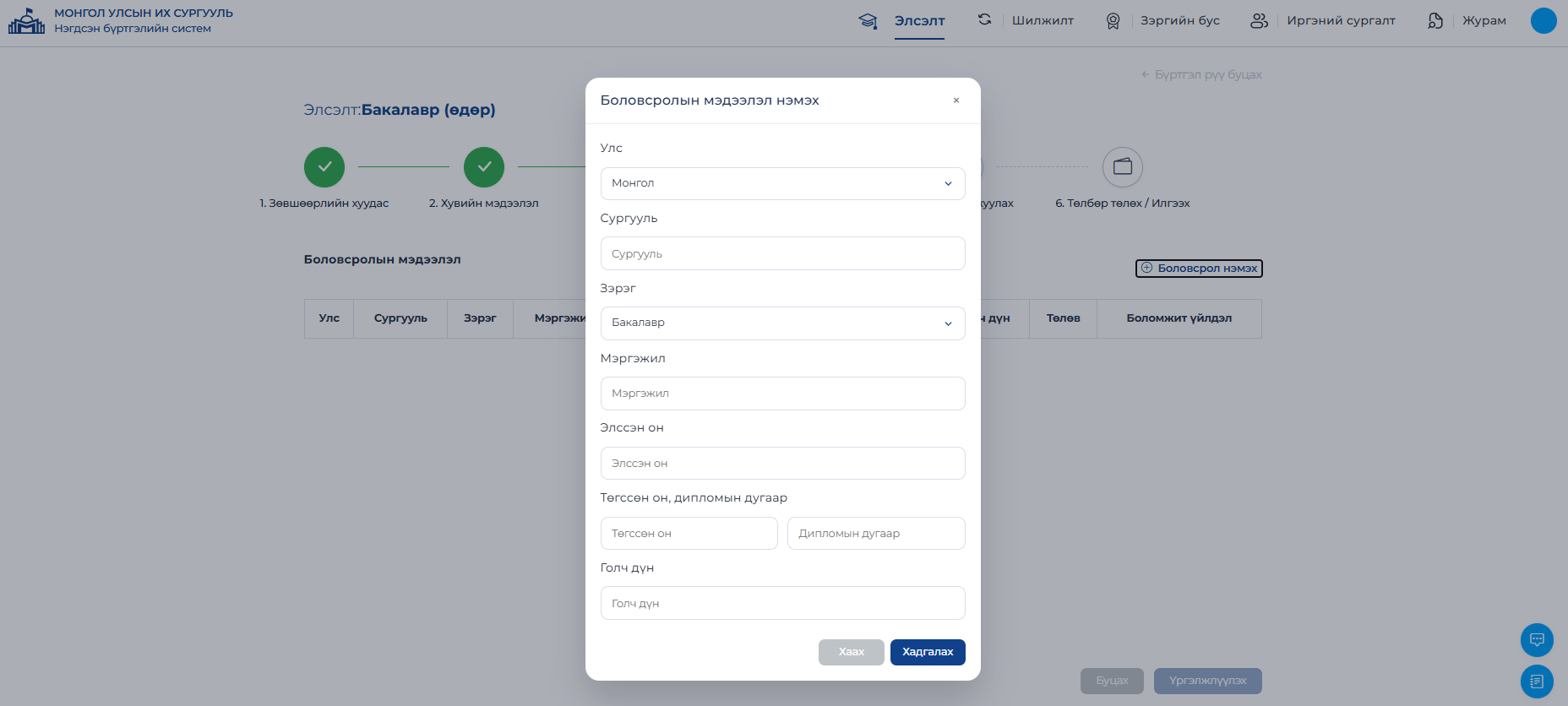
Task: Click the green checkmark for step 1
Action: (x=324, y=167)
